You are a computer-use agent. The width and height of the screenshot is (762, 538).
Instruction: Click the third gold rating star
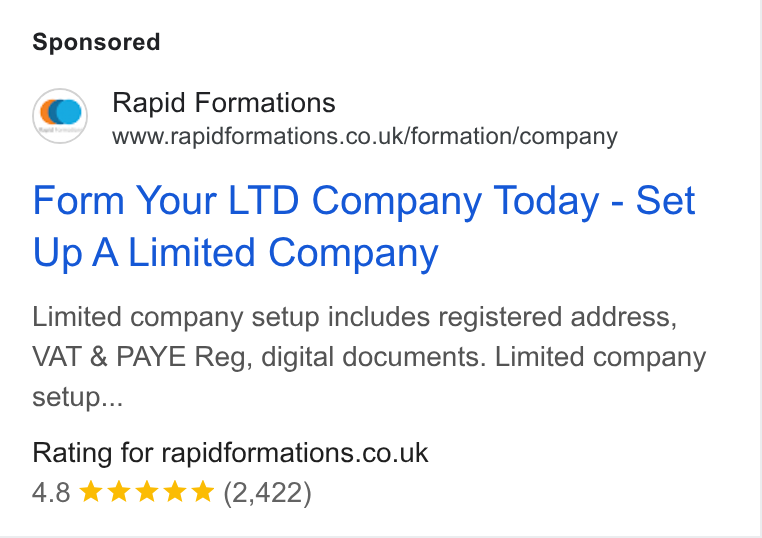(147, 491)
